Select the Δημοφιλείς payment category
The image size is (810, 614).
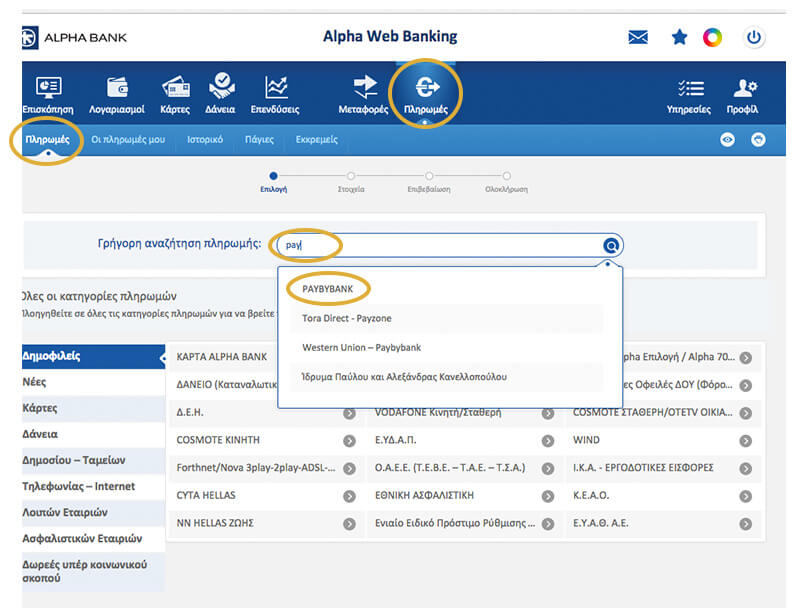93,356
